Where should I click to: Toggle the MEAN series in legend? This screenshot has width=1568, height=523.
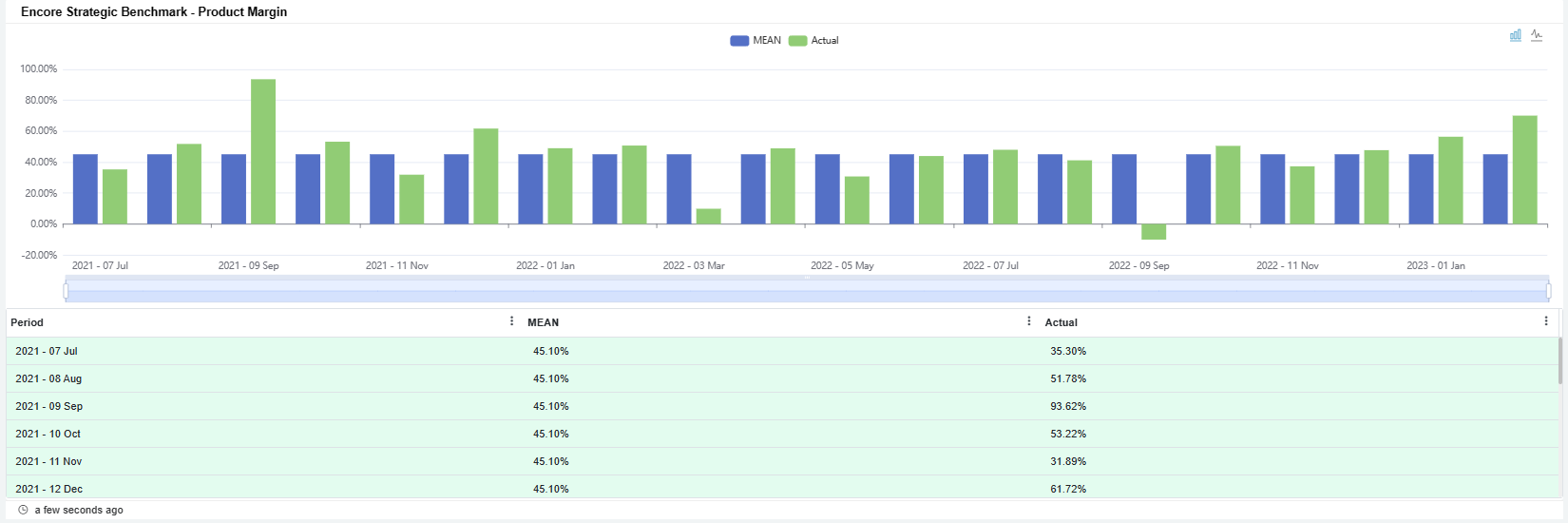(x=755, y=41)
